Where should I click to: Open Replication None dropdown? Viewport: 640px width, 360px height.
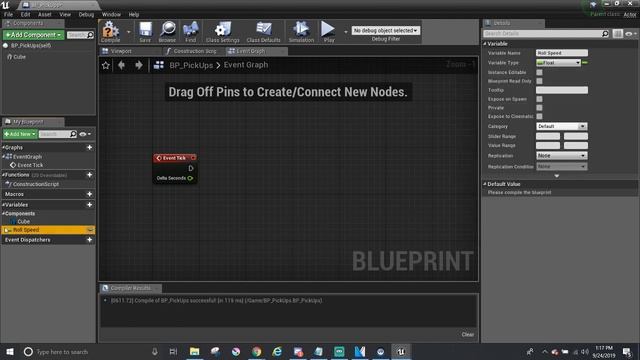point(561,156)
